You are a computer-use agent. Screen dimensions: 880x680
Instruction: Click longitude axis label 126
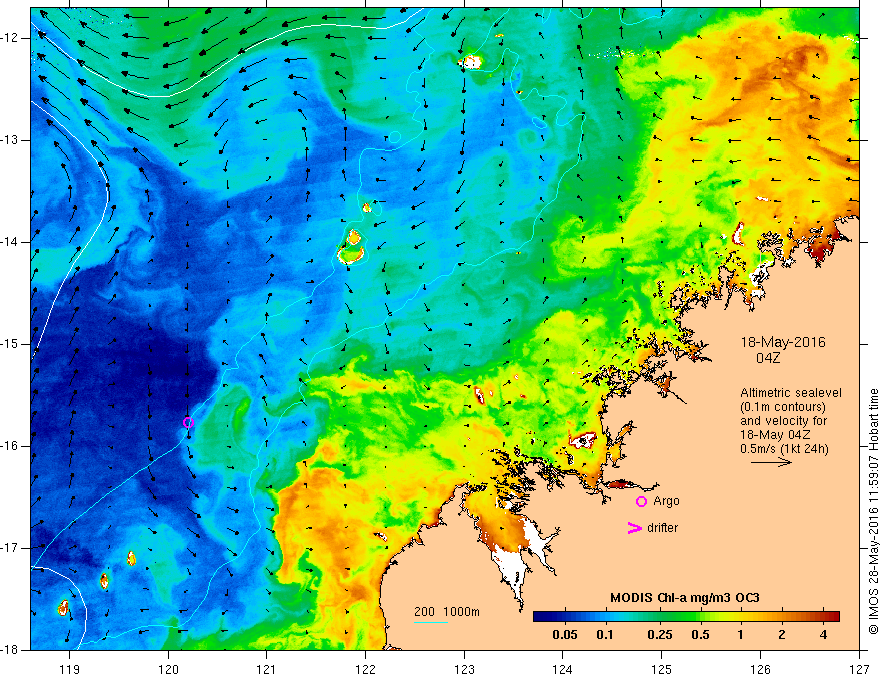point(760,670)
